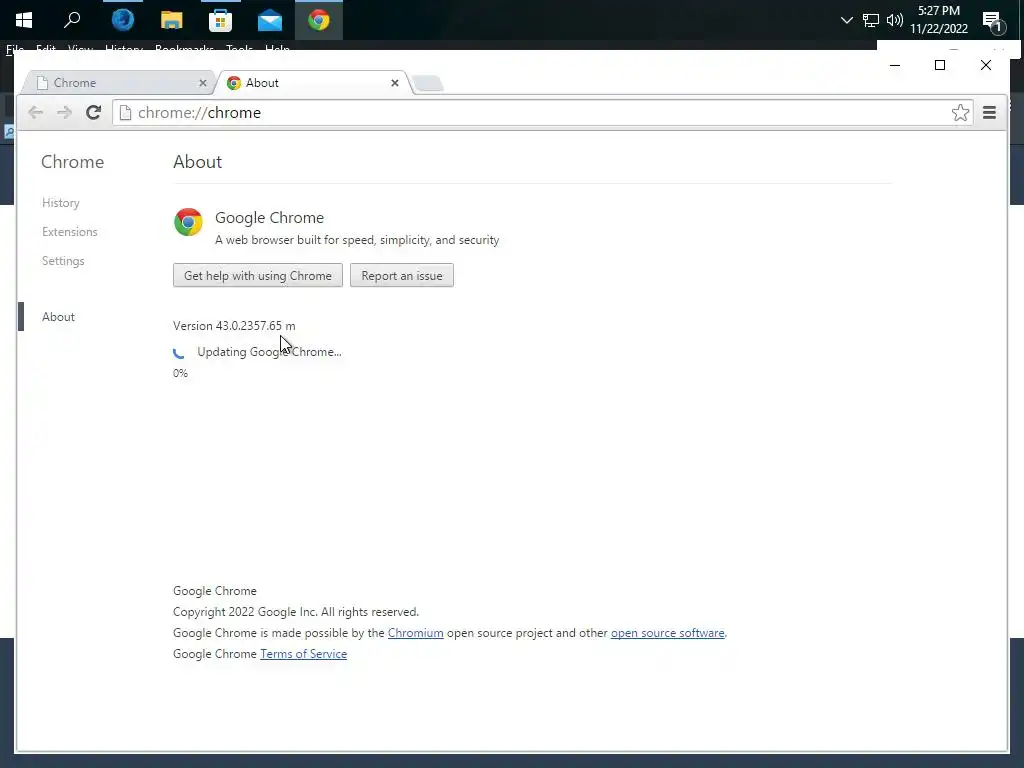Click the Chrome back arrow button

tap(35, 112)
